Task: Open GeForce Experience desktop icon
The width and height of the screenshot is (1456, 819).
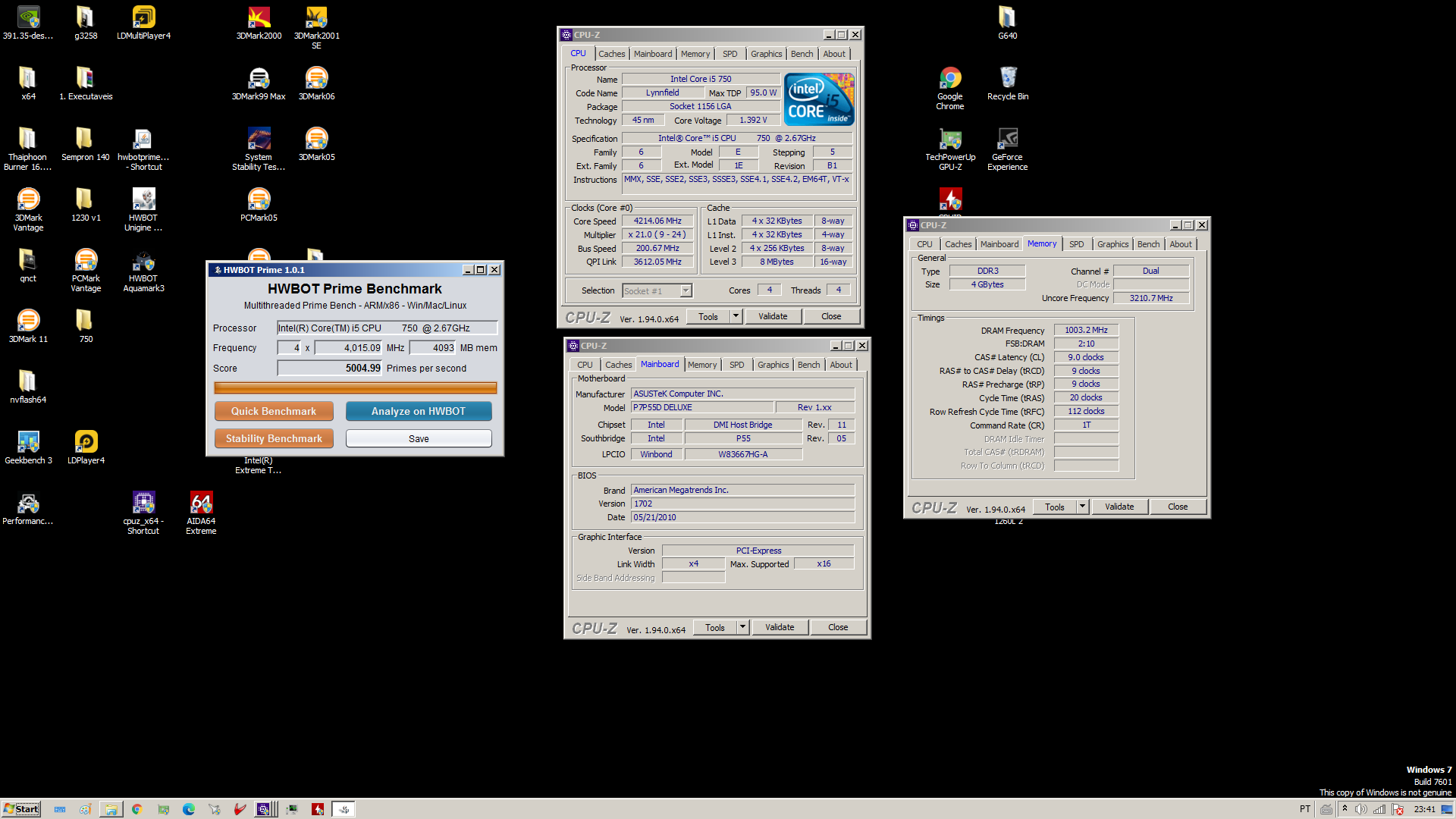Action: 1008,149
